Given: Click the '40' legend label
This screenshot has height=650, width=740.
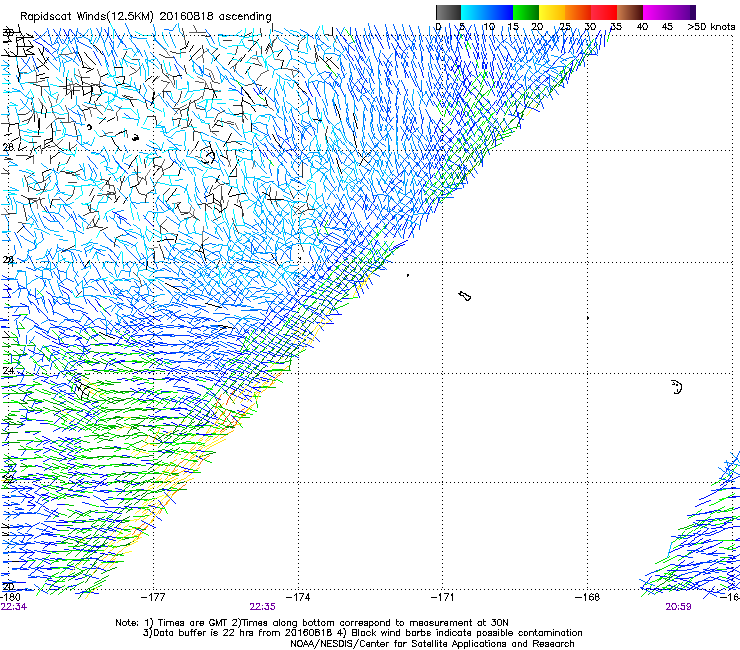Looking at the screenshot, I should click(x=642, y=26).
